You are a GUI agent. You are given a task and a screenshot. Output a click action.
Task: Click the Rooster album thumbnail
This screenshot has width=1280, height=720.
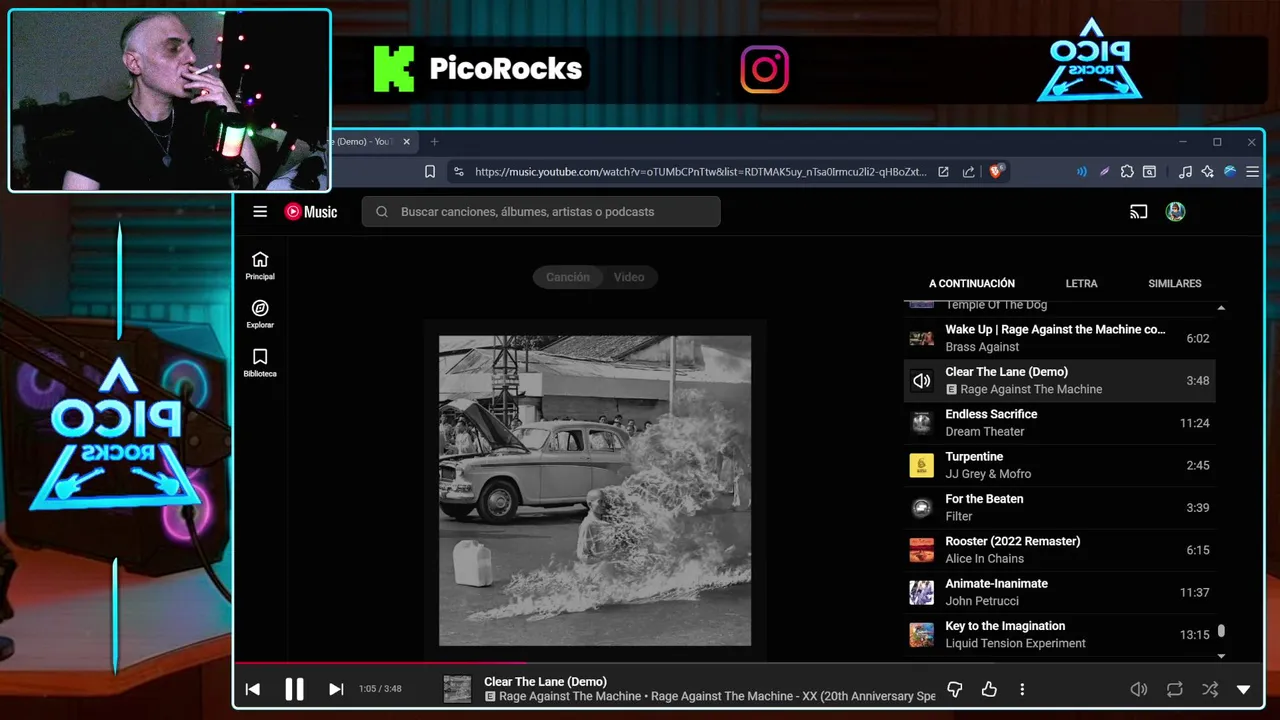tap(921, 550)
